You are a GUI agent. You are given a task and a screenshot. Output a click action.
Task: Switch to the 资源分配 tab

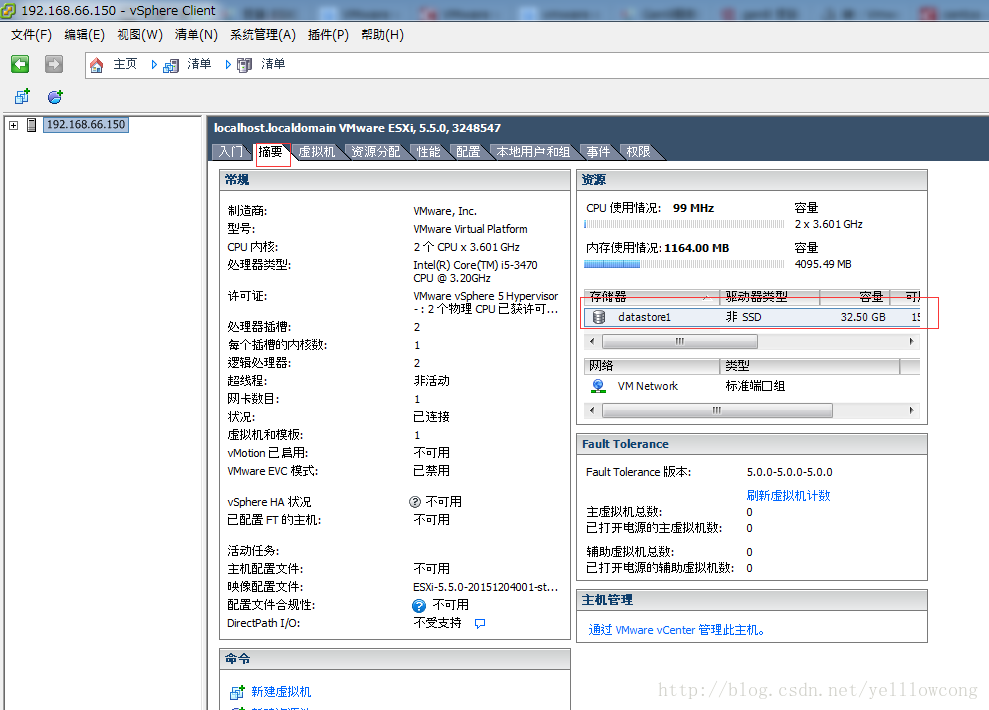click(x=375, y=152)
